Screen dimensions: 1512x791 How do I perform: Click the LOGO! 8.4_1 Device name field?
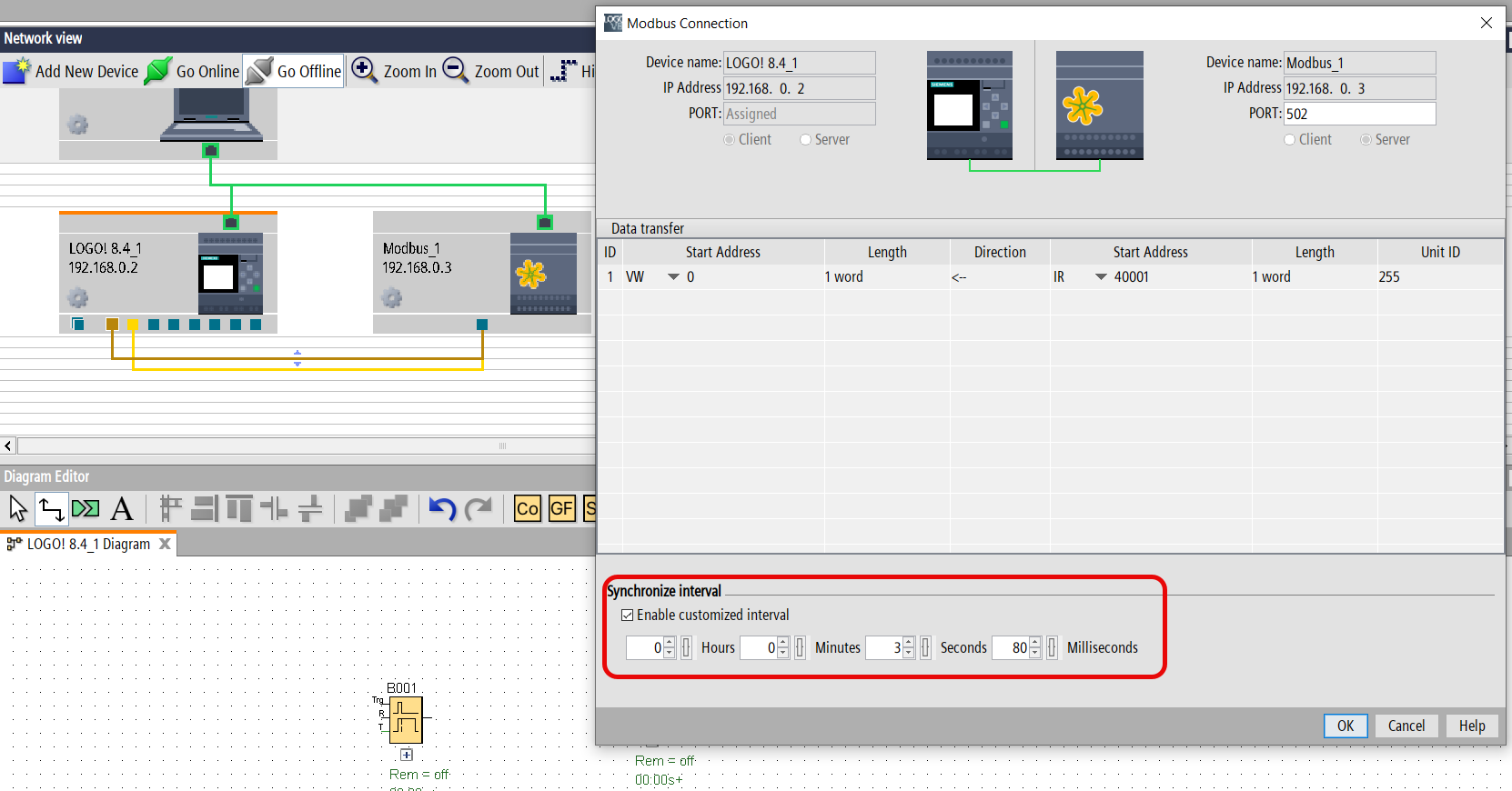point(800,63)
